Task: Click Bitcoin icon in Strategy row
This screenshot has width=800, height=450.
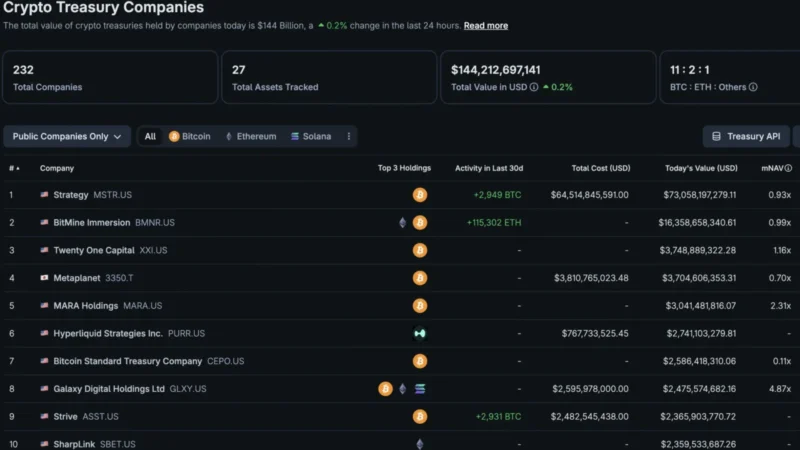Action: (x=420, y=195)
